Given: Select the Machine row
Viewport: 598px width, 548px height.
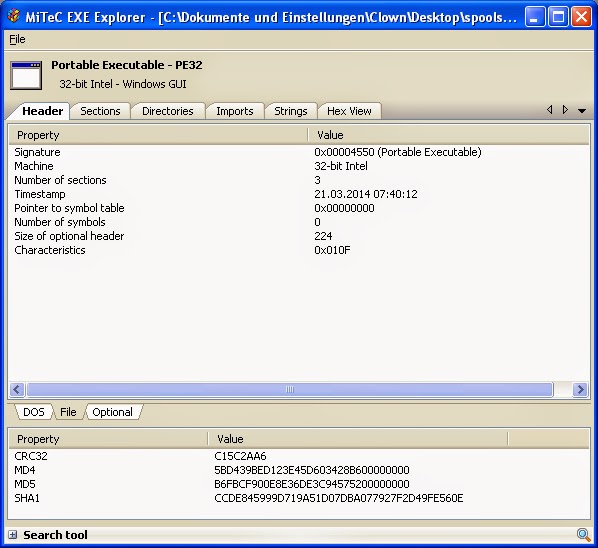Looking at the screenshot, I should pos(299,166).
